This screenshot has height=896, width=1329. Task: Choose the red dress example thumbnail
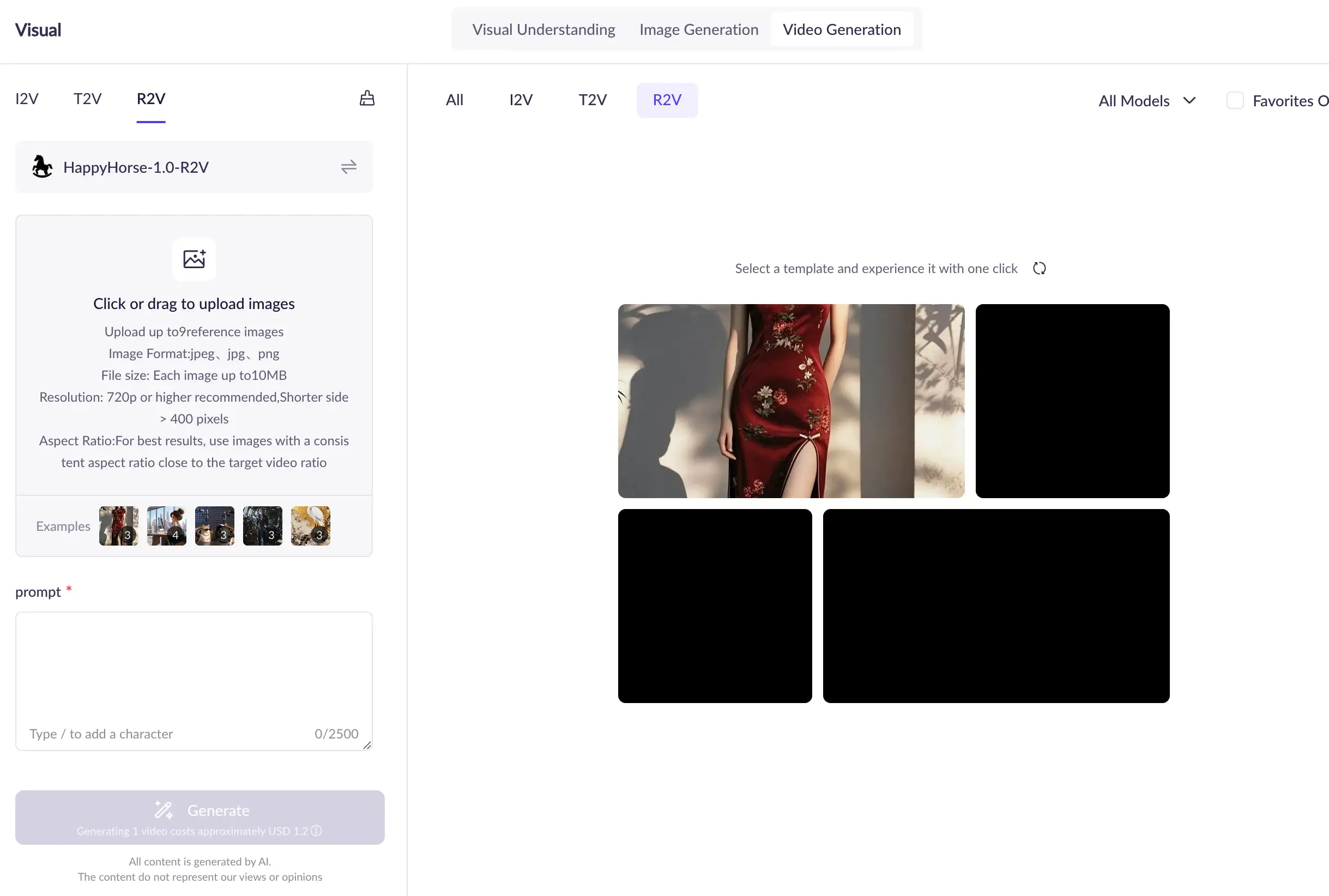pos(118,526)
